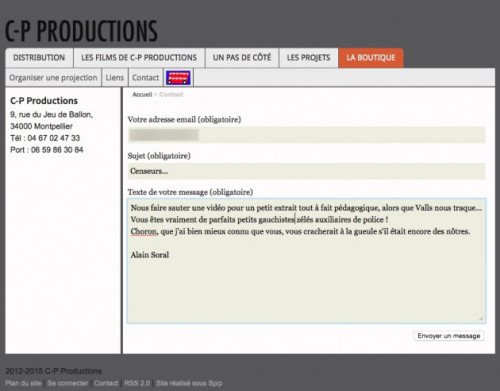The image size is (500, 391).
Task: Click the red double-decker bus icon
Action: click(178, 78)
